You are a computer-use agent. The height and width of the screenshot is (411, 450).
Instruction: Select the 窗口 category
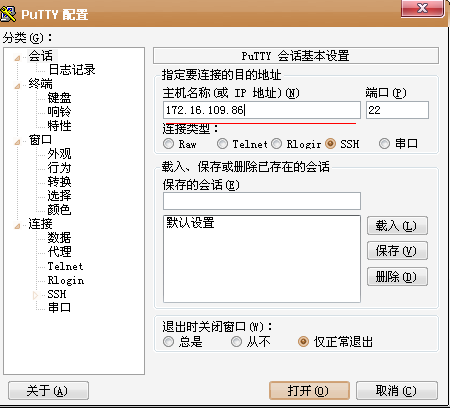pyautogui.click(x=40, y=140)
